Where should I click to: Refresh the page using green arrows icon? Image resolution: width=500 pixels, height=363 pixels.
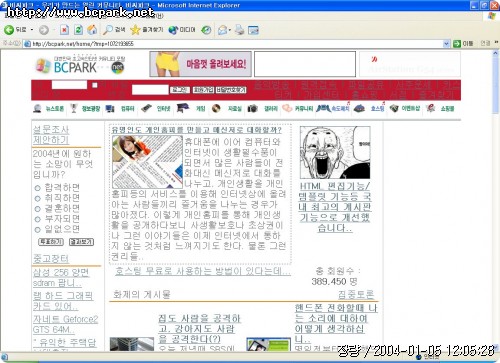pos(78,30)
